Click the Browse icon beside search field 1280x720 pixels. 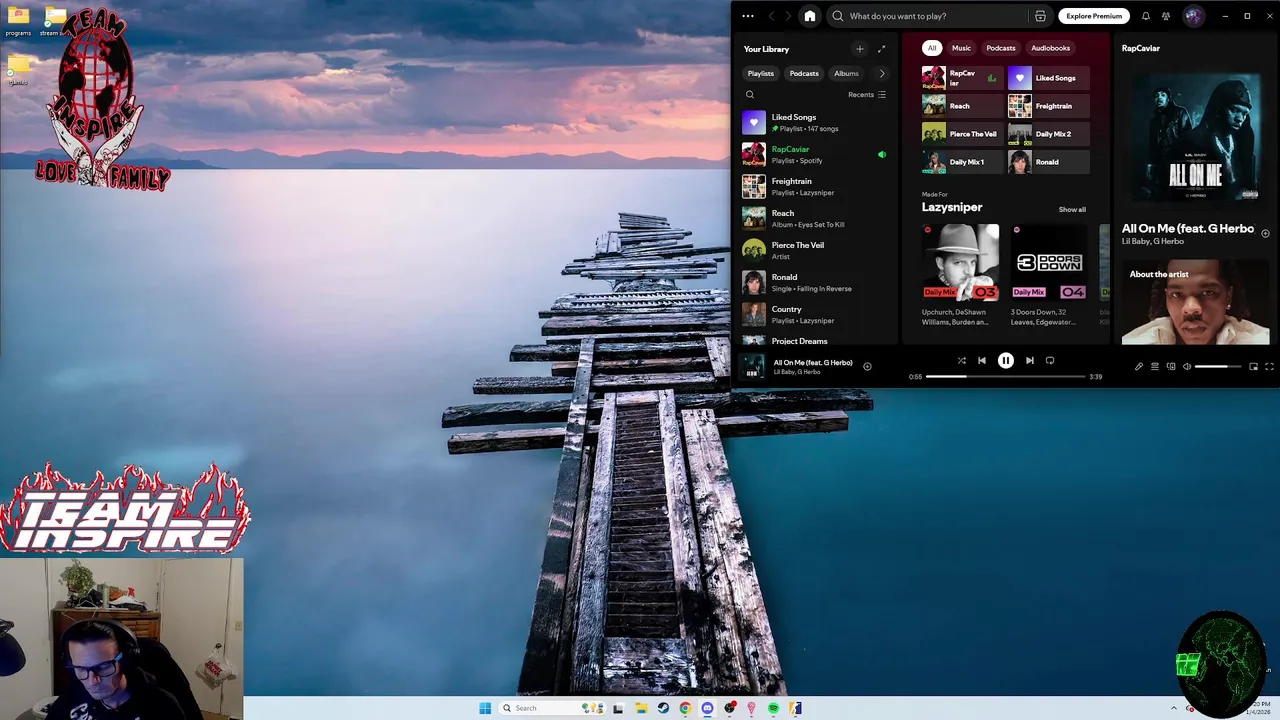1040,16
